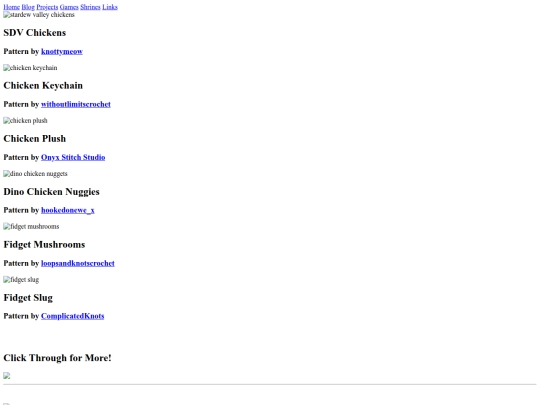
Task: Click the Fidget Slug heading
Action: pos(28,298)
